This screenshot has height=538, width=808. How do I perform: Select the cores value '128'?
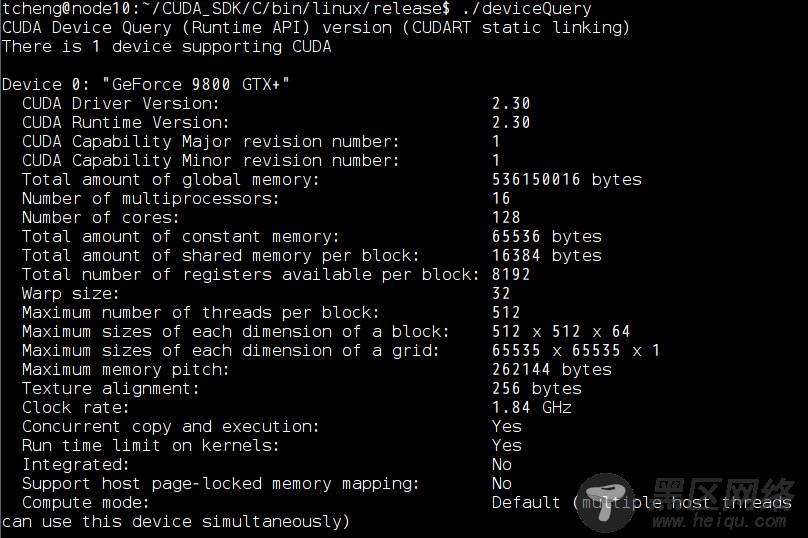[506, 218]
